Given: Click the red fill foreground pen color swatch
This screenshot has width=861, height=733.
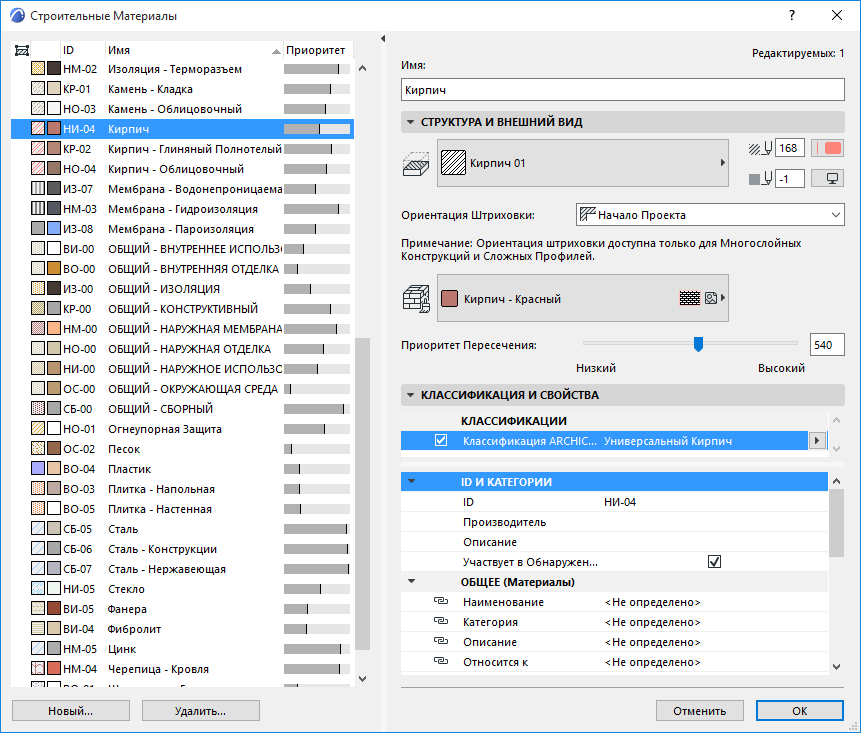Looking at the screenshot, I should (828, 148).
